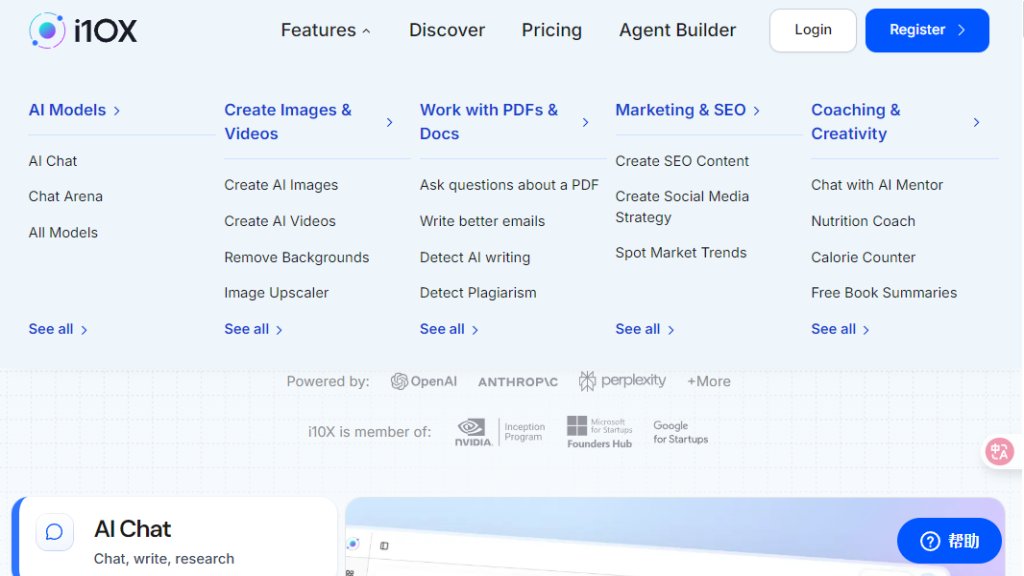This screenshot has width=1024, height=576.
Task: Click See all under Marketing & SEO
Action: (x=644, y=329)
